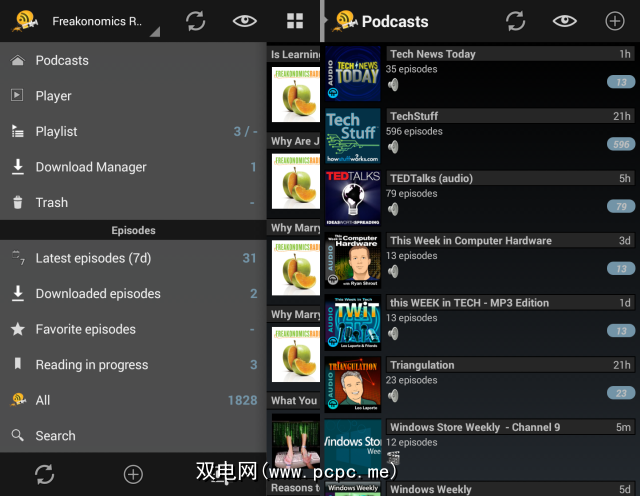Image resolution: width=640 pixels, height=496 pixels.
Task: Click video icon under Windows Store Weekly
Action: pyautogui.click(x=393, y=458)
